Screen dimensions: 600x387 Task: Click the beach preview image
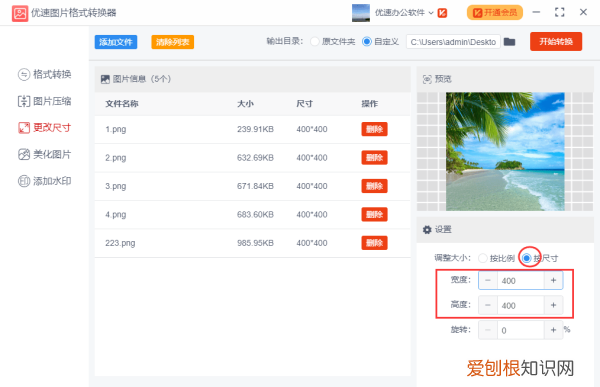coord(505,152)
